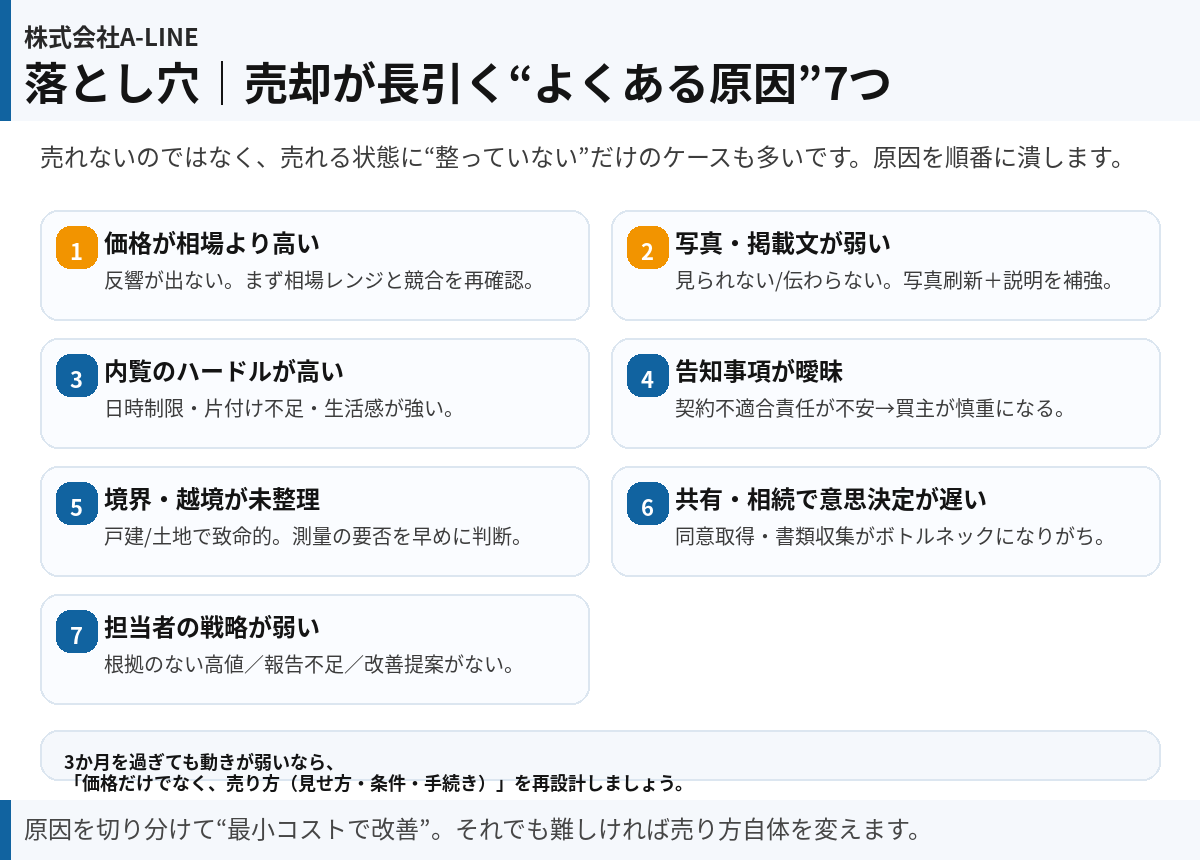Screen dimensions: 1200x860
Task: Select the heading 写真・掲載文が弱い
Action: point(782,243)
